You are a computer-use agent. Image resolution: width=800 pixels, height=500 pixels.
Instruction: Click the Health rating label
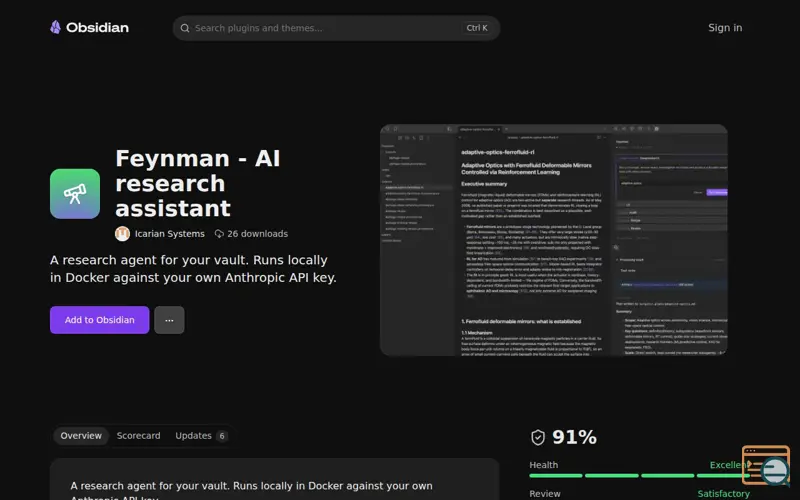543,465
